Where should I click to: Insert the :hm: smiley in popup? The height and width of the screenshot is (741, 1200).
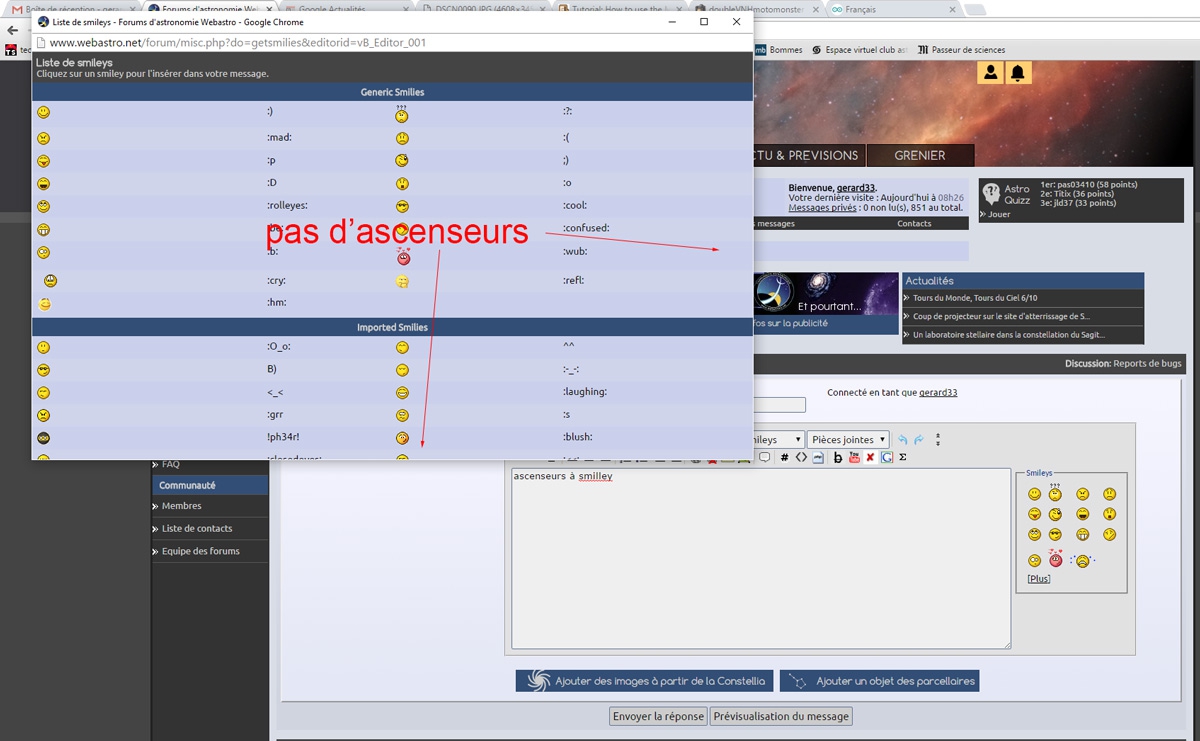[44, 303]
